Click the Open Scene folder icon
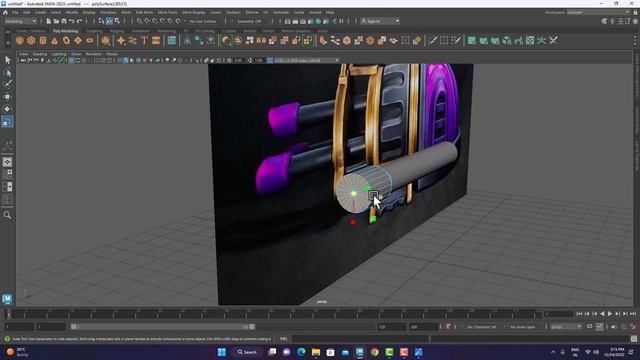 (56, 21)
